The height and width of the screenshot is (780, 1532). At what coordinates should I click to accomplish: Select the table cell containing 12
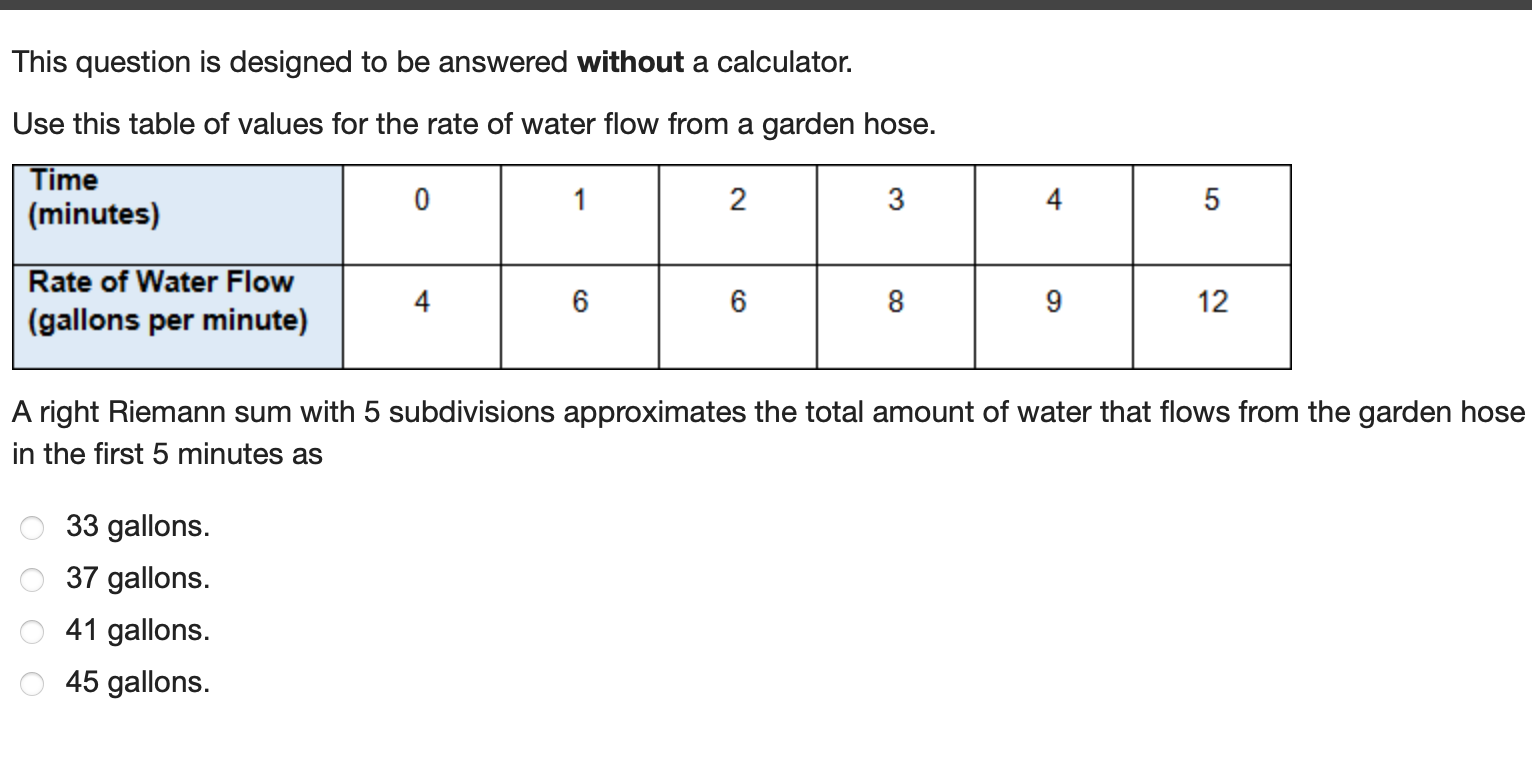[1212, 300]
